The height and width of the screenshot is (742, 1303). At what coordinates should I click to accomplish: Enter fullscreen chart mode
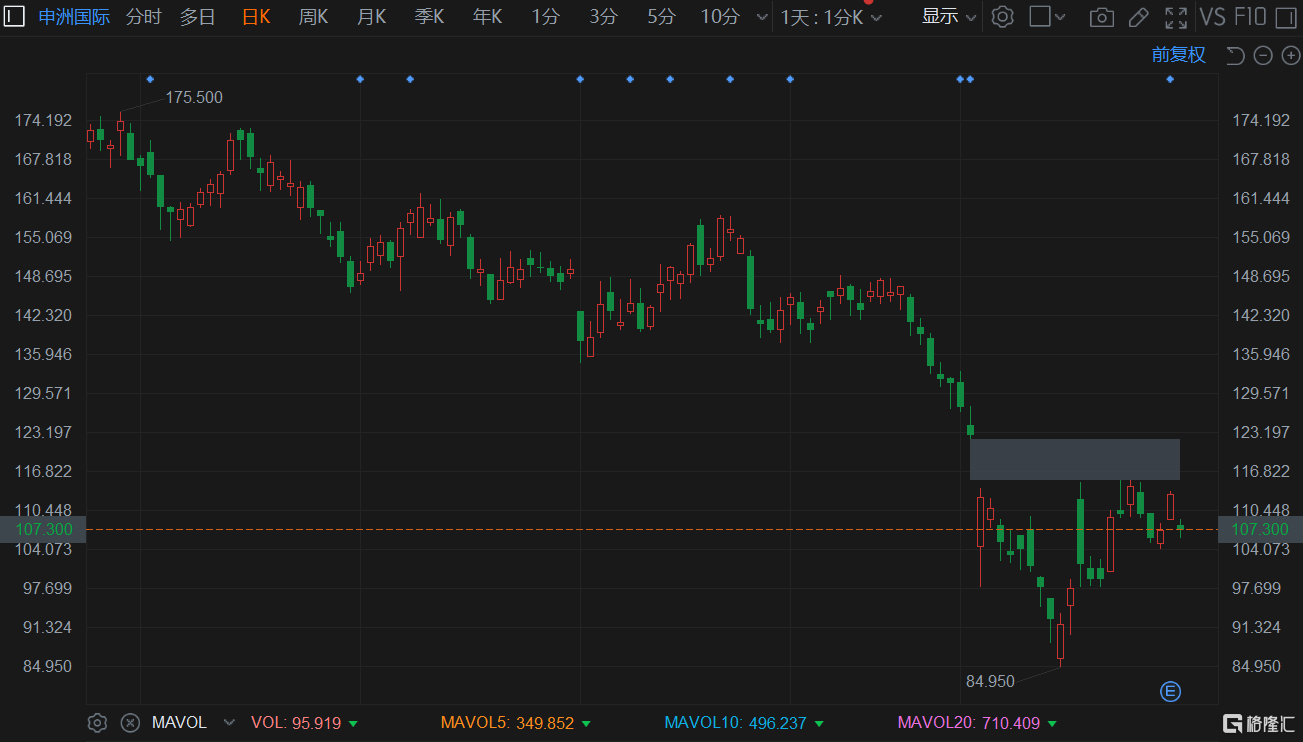[x=1176, y=17]
